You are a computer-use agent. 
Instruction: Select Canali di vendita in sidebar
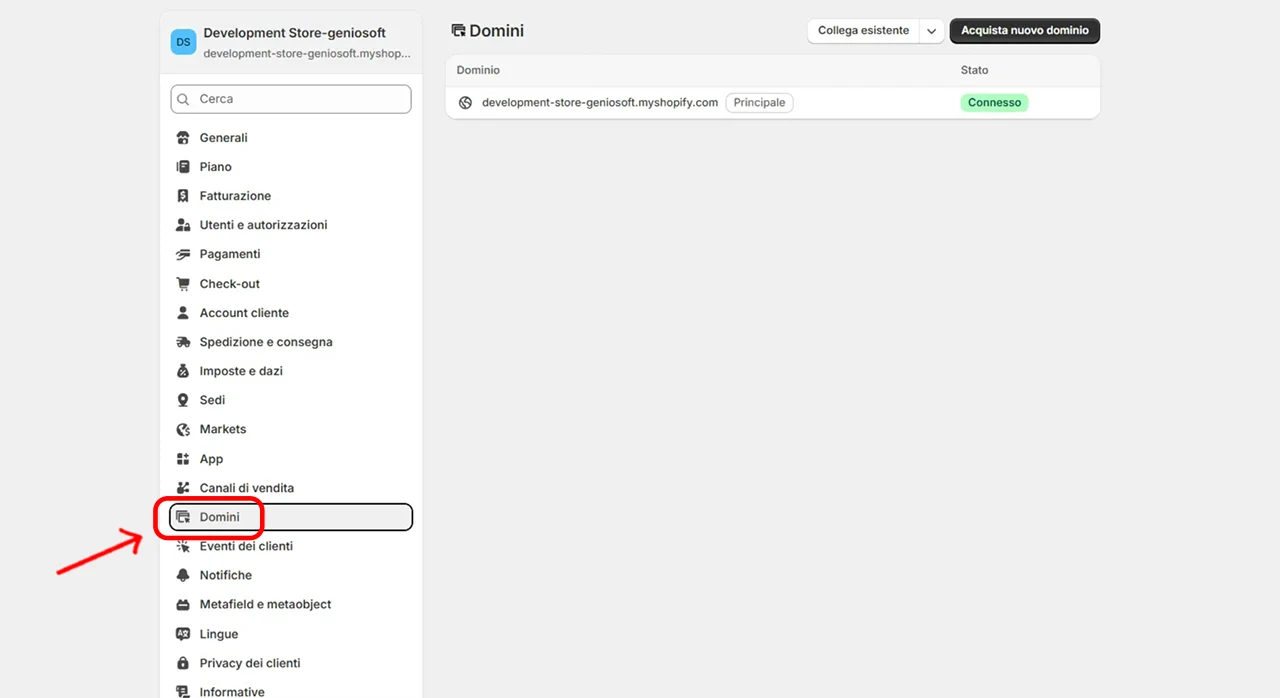[x=246, y=488]
